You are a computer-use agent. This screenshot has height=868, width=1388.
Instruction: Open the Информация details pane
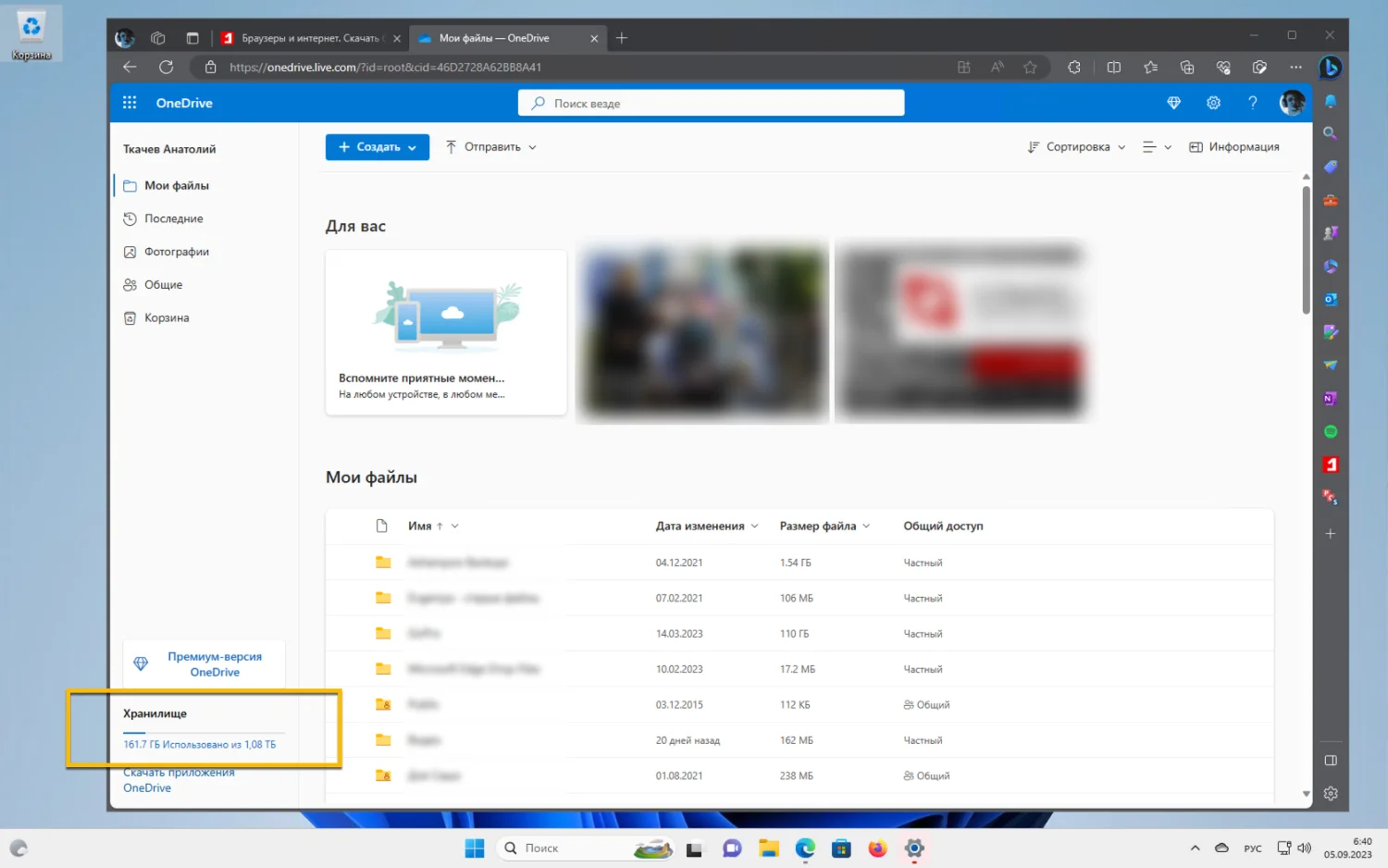(1233, 147)
